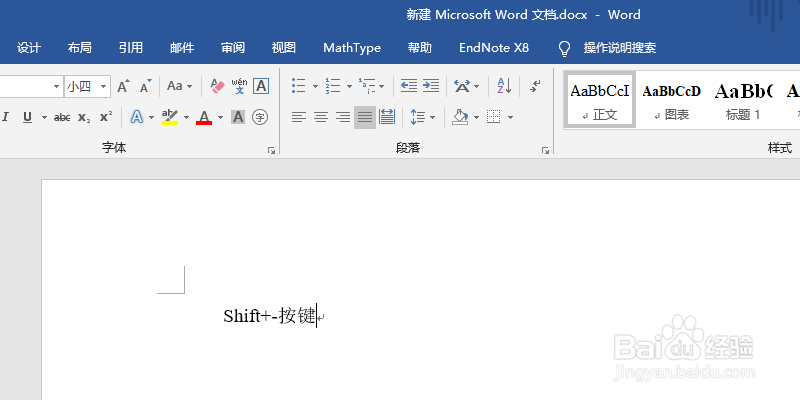800x400 pixels.
Task: Expand underline style dropdown arrow
Action: 44,117
